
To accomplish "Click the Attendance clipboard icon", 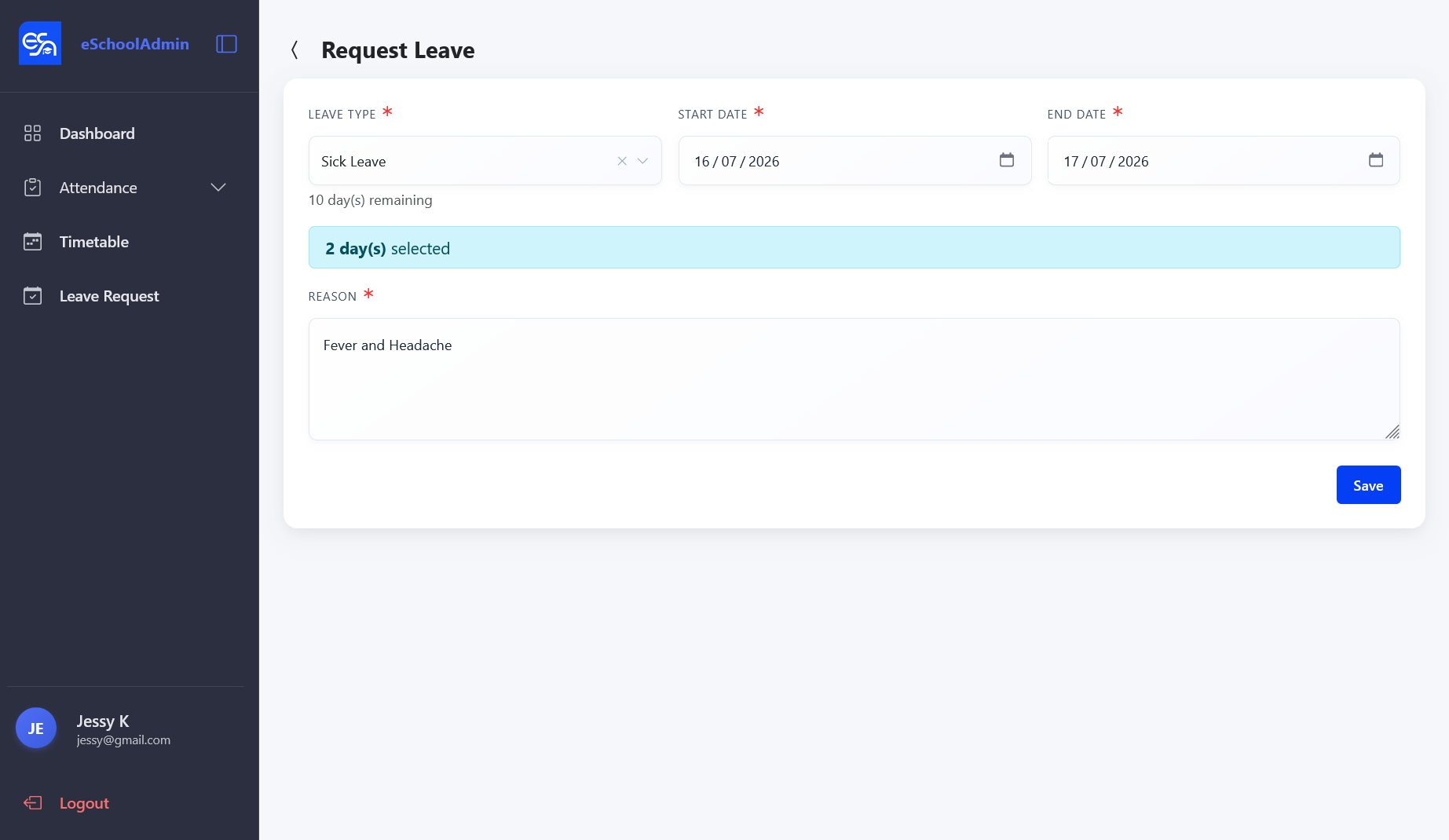I will tap(32, 188).
